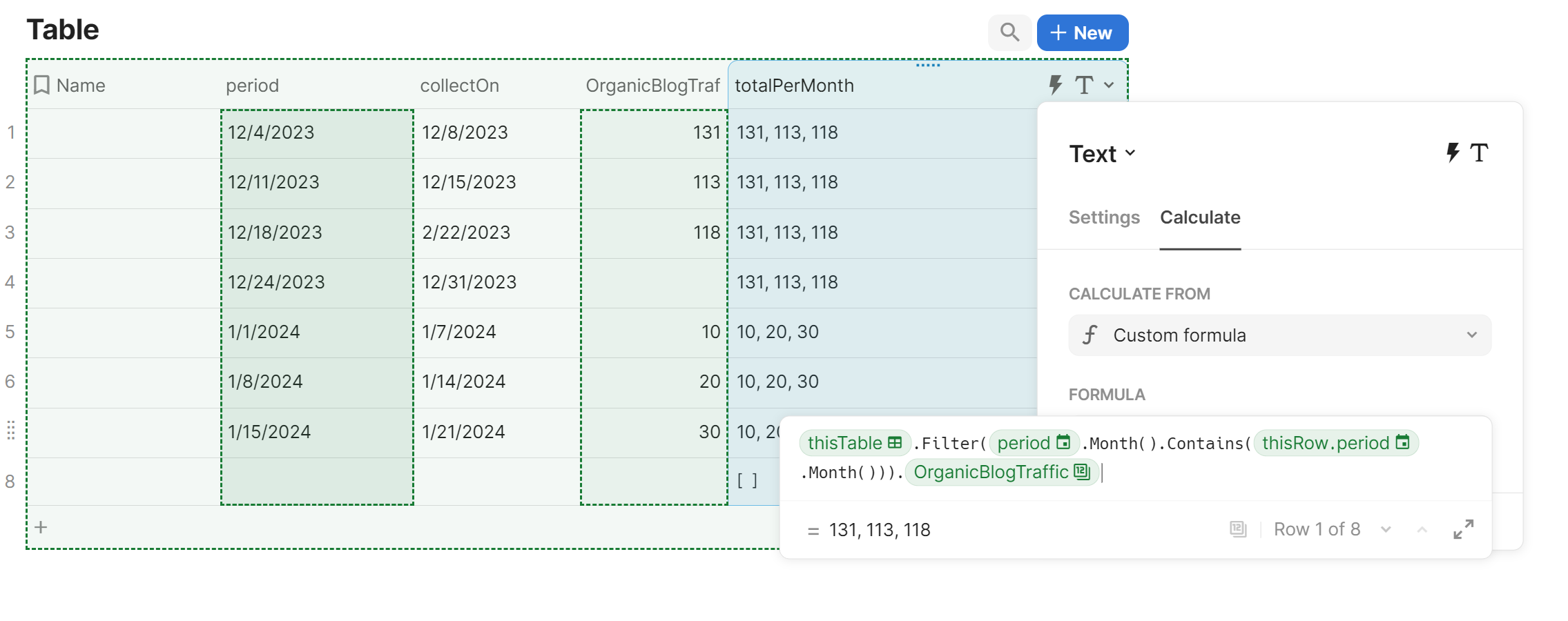Click the period column header
Image resolution: width=1568 pixels, height=621 pixels.
click(x=253, y=86)
